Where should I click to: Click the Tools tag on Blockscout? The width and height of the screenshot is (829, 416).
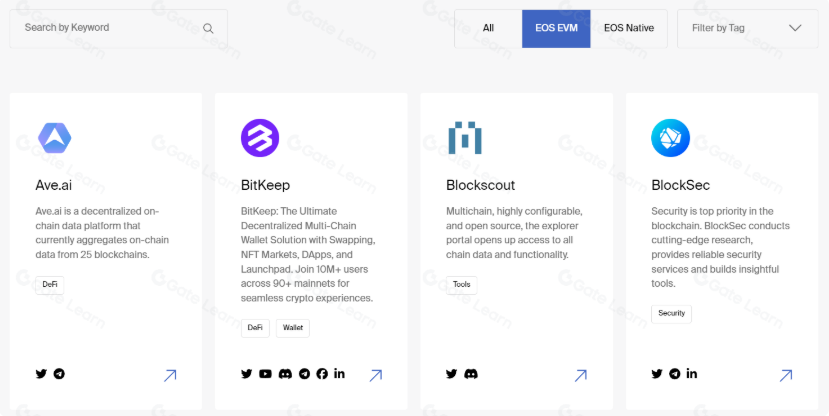pos(461,285)
